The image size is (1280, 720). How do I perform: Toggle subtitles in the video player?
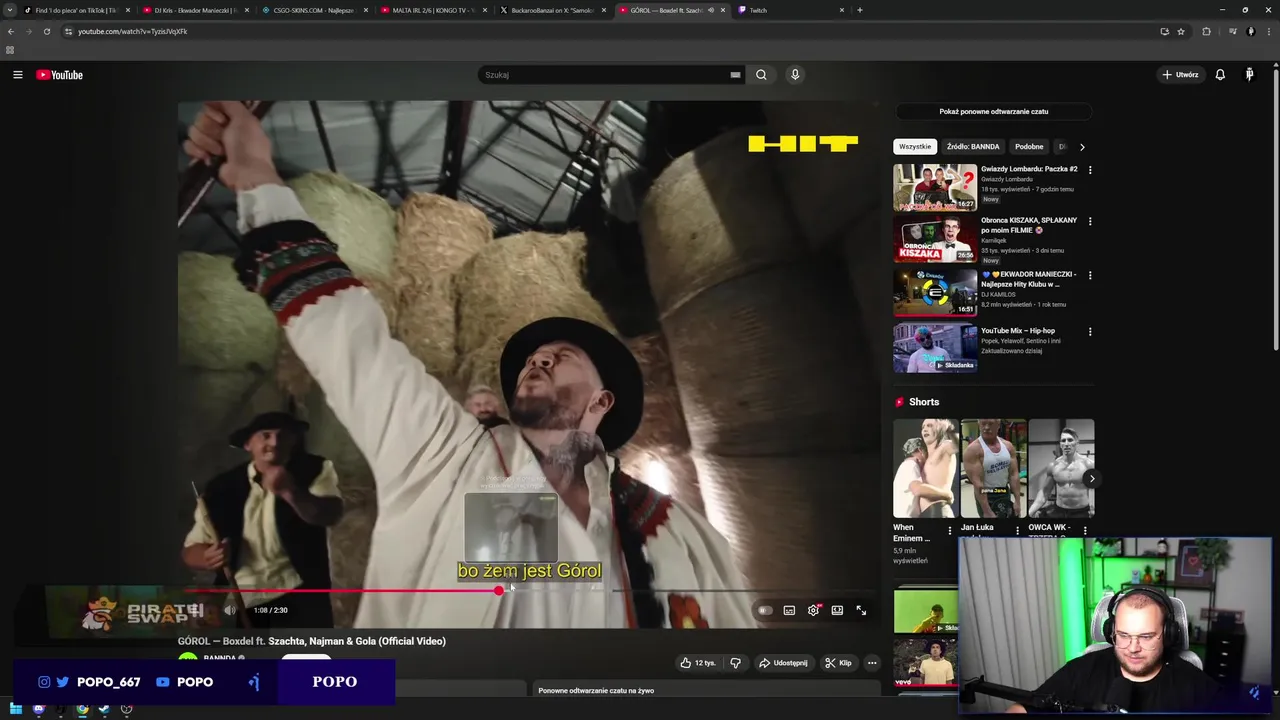click(x=789, y=610)
